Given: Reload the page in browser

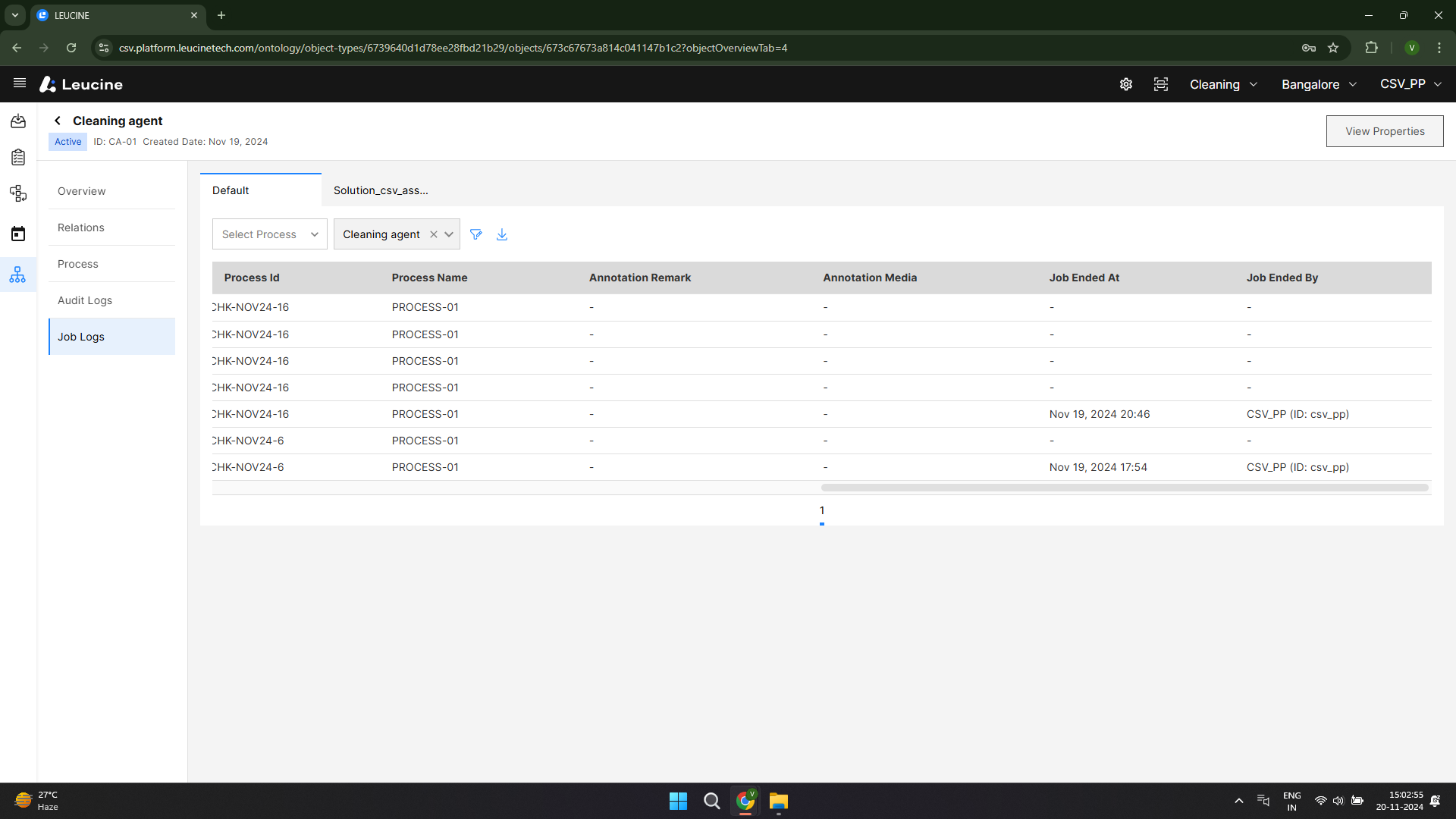Looking at the screenshot, I should pyautogui.click(x=71, y=48).
